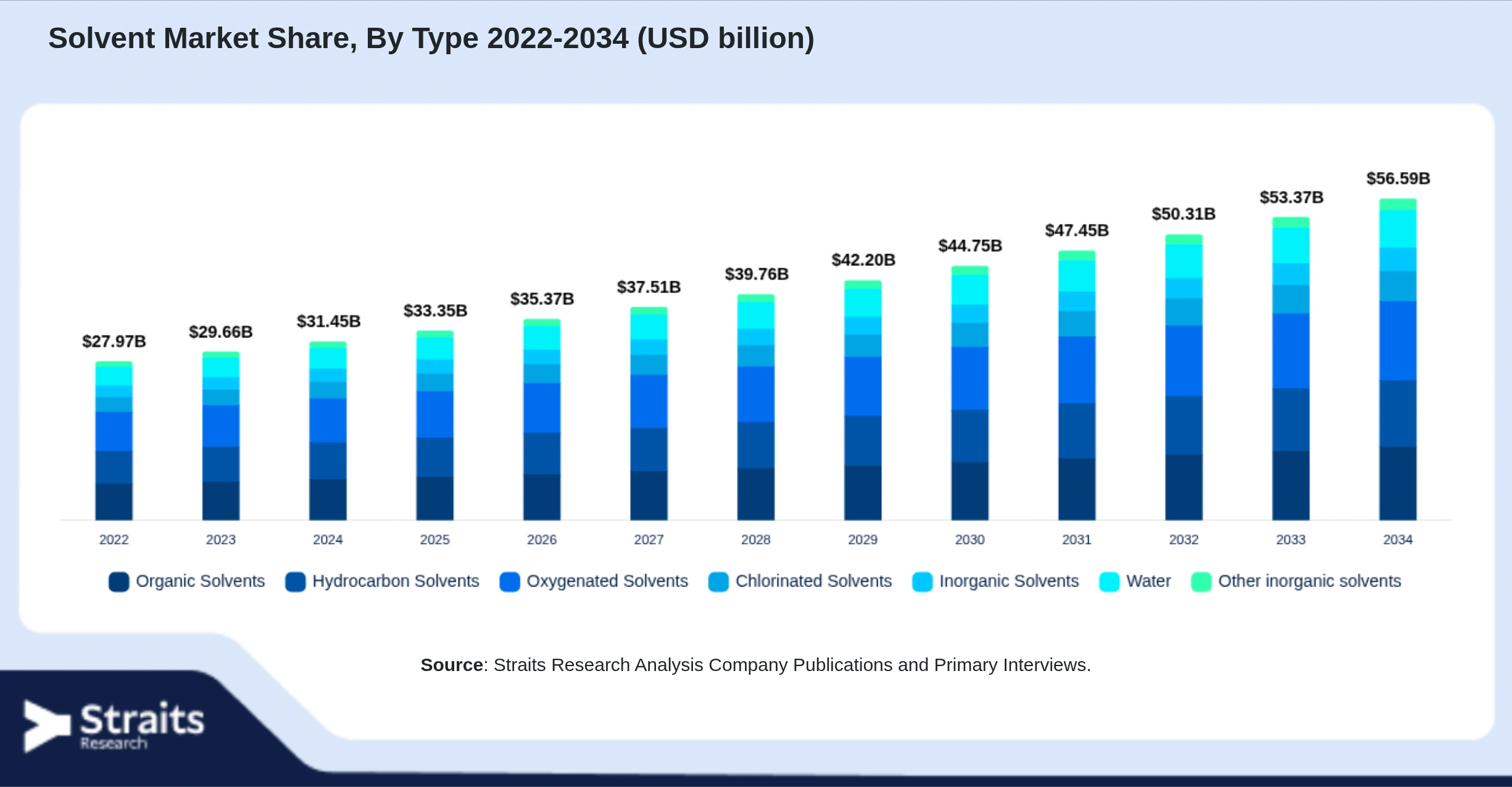Click the Organic Solvents legend color swatch
The width and height of the screenshot is (1512, 787).
[x=118, y=582]
